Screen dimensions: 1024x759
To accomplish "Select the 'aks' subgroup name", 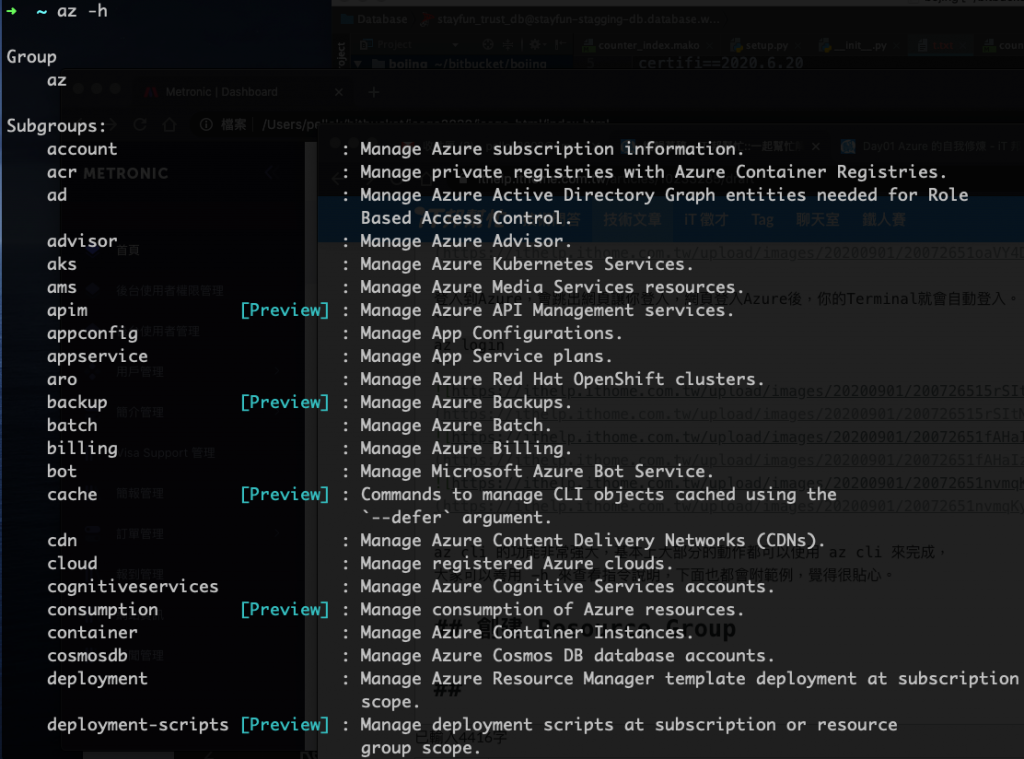I will [x=61, y=264].
